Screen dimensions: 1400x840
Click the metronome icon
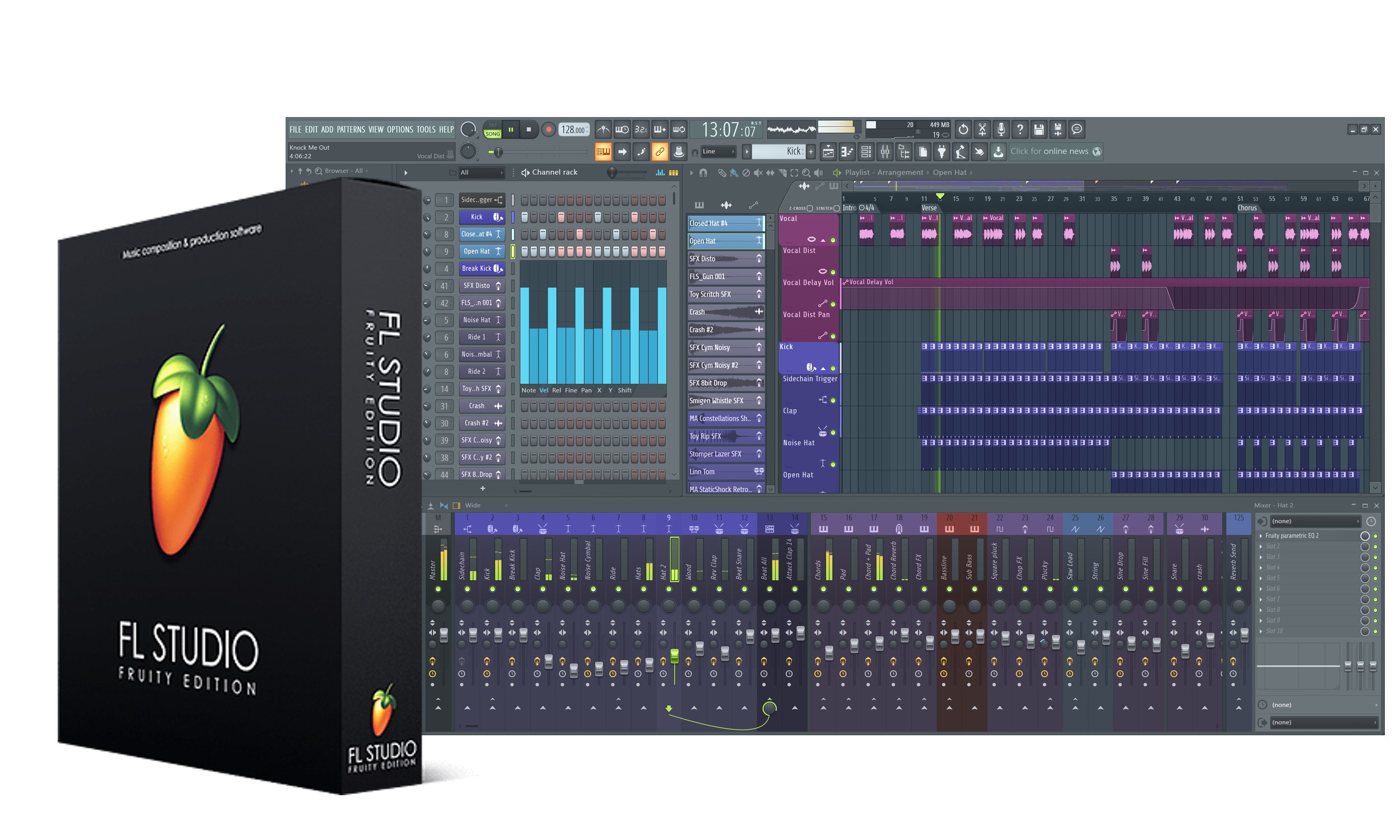point(603,129)
